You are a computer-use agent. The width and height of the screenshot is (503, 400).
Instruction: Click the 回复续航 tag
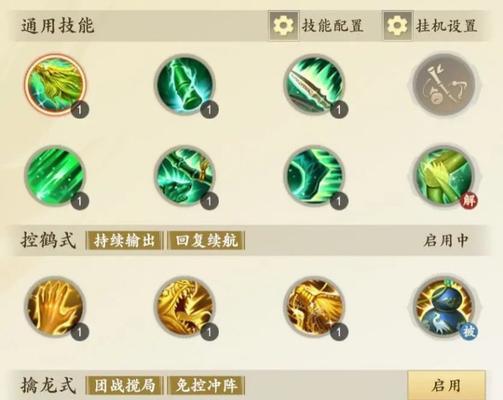(x=206, y=240)
